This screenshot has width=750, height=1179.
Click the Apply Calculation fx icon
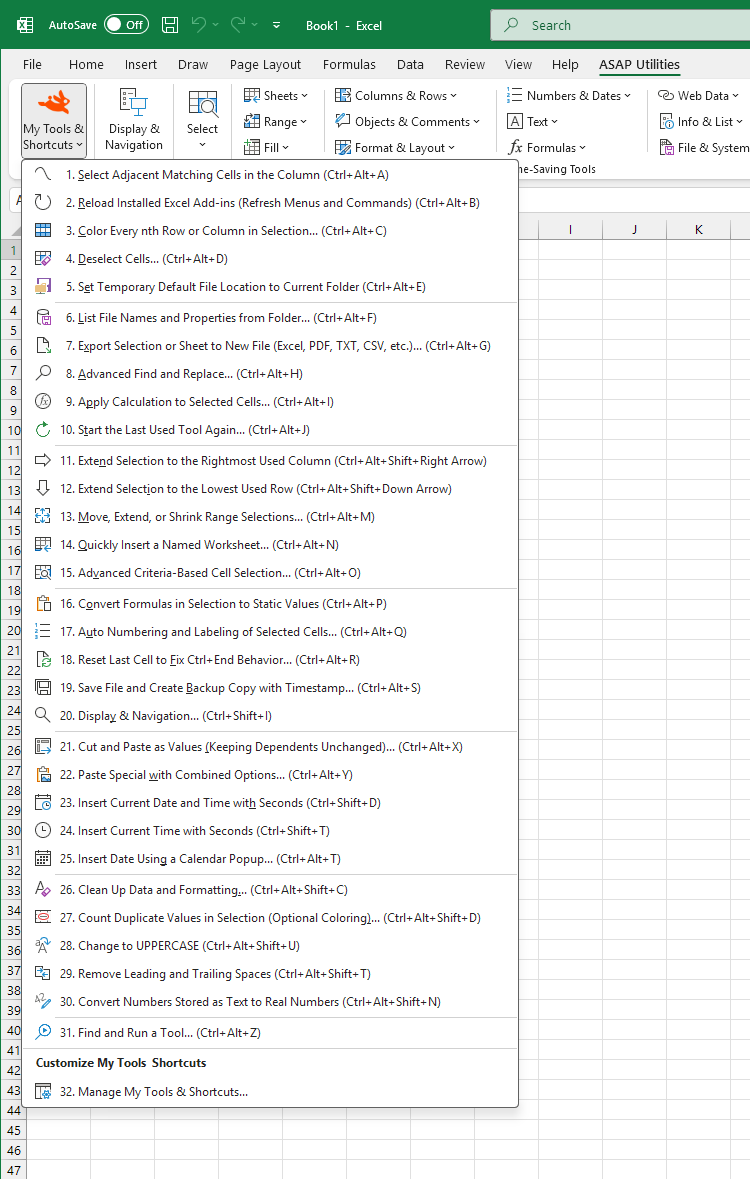[x=43, y=402]
